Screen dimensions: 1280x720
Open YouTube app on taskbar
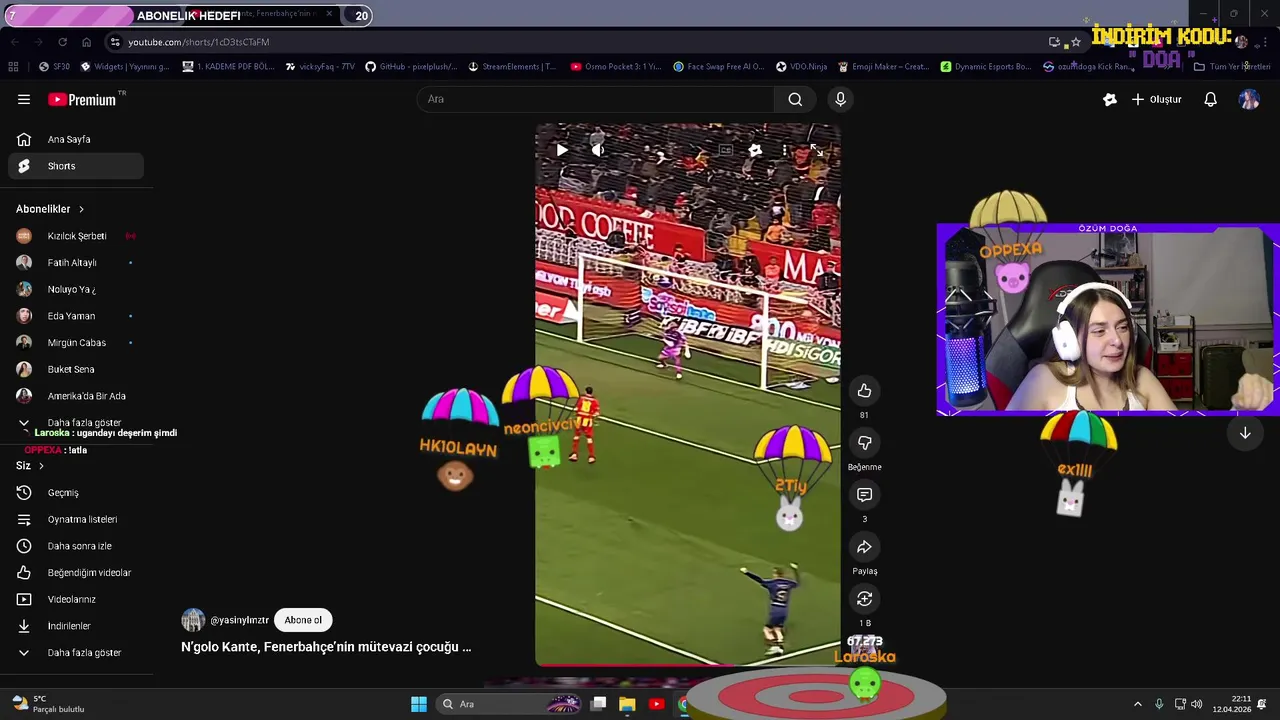click(656, 704)
